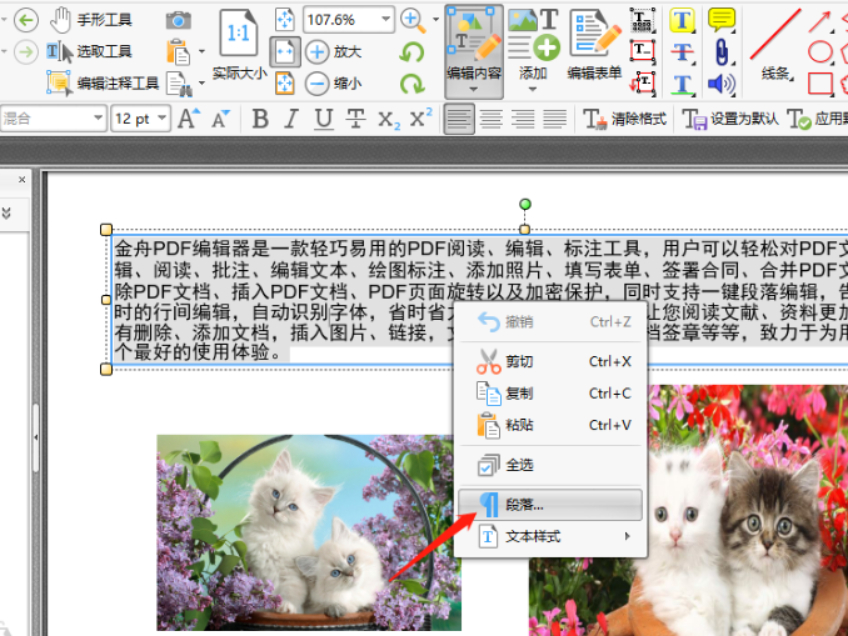This screenshot has width=848, height=636.
Task: Open the 添加 add content tool
Action: (x=533, y=49)
